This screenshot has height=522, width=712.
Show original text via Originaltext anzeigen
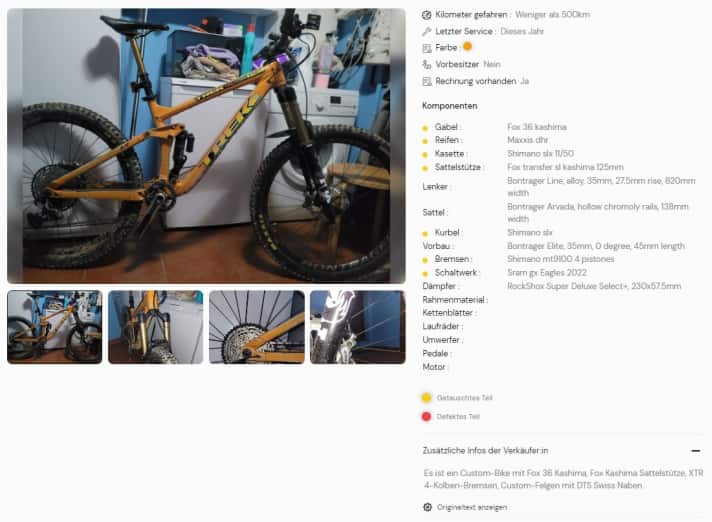[472, 507]
